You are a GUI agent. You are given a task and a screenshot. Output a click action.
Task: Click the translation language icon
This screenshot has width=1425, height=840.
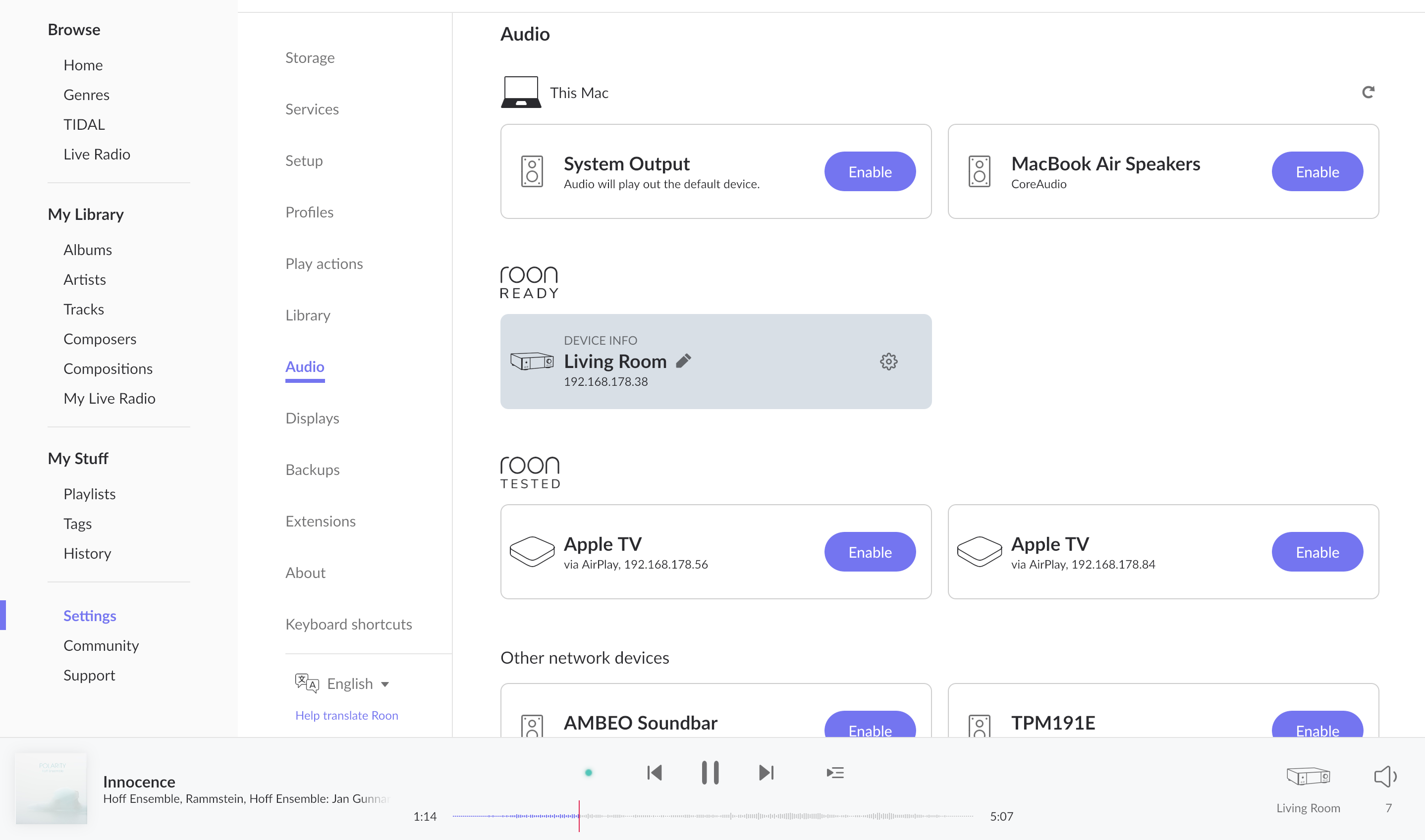point(307,683)
